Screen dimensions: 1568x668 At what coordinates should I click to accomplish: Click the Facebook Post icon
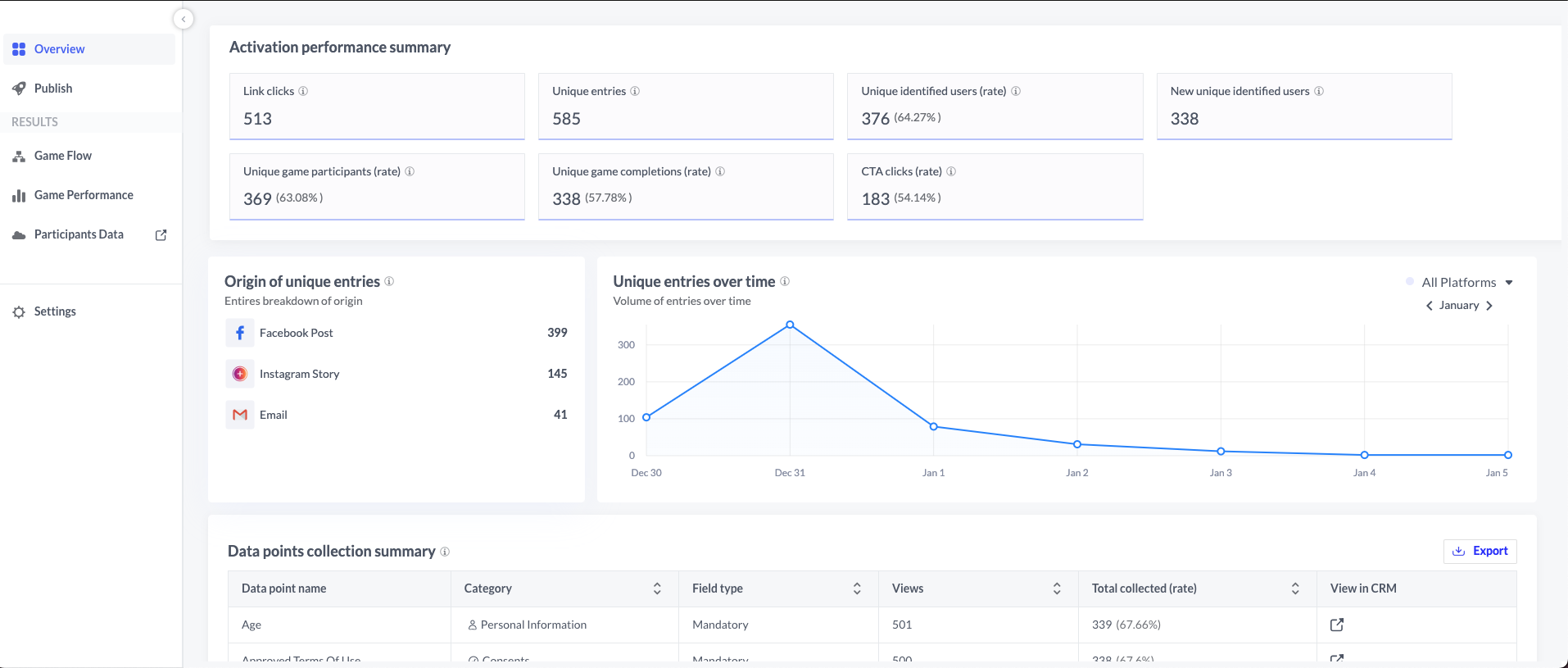240,333
